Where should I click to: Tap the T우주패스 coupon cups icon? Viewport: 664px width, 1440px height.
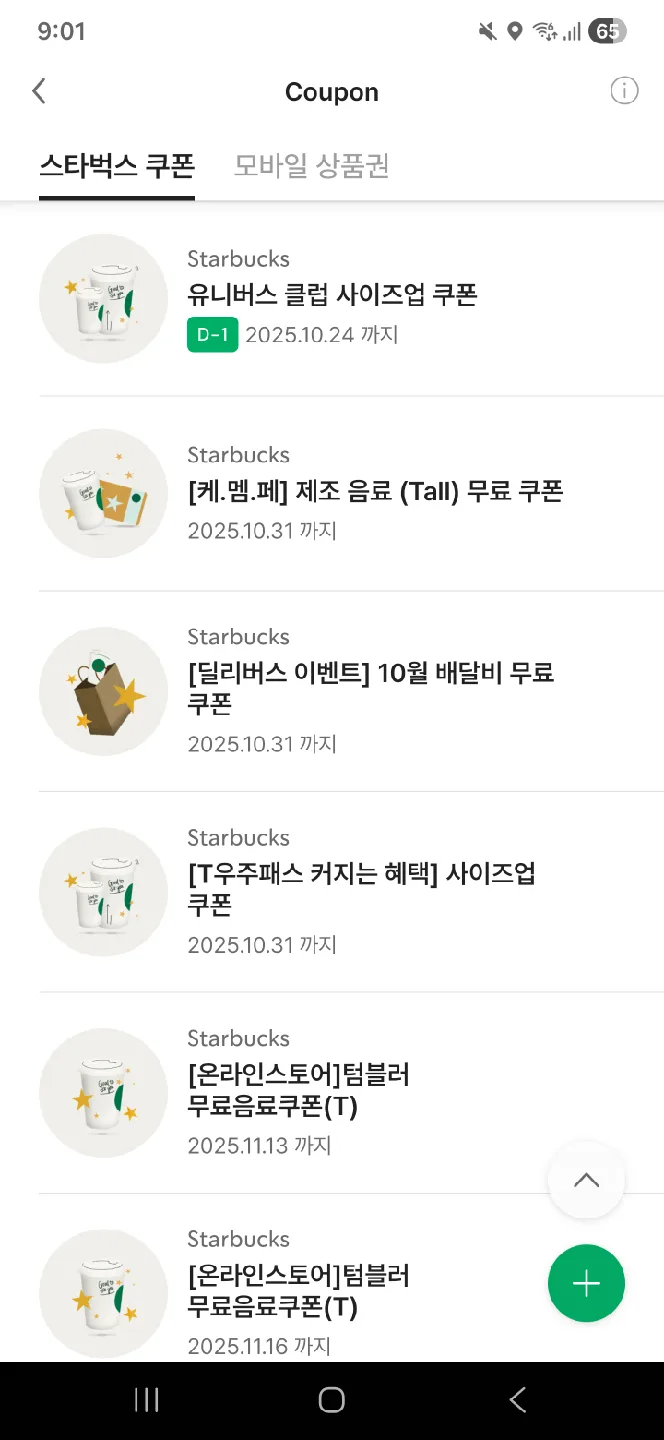click(103, 892)
